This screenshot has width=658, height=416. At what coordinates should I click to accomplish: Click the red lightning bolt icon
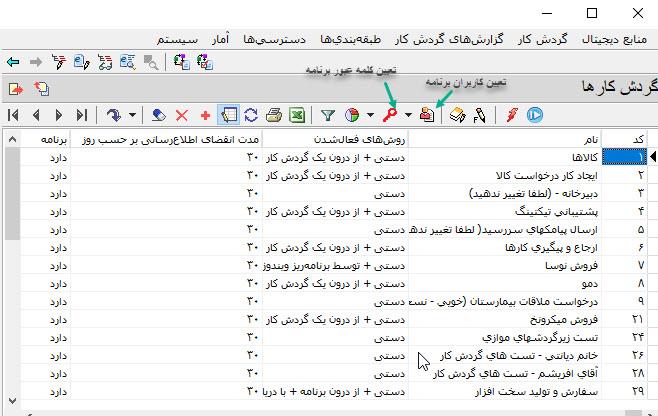coord(512,115)
